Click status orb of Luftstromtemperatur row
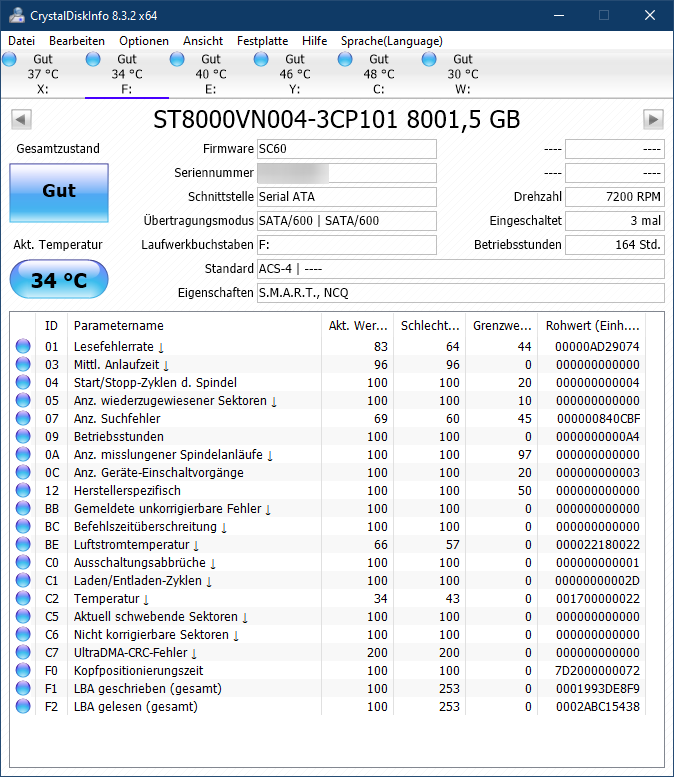674x777 pixels. 23,544
